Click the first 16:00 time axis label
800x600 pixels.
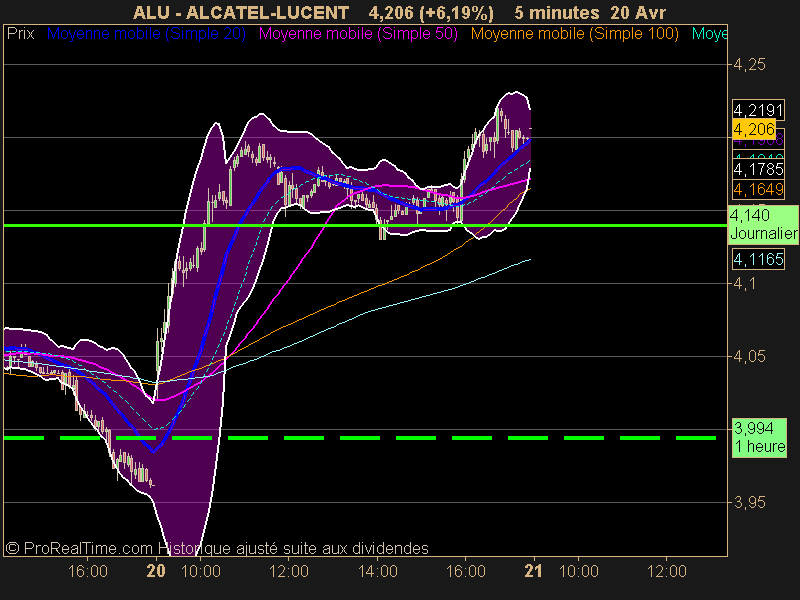[88, 571]
